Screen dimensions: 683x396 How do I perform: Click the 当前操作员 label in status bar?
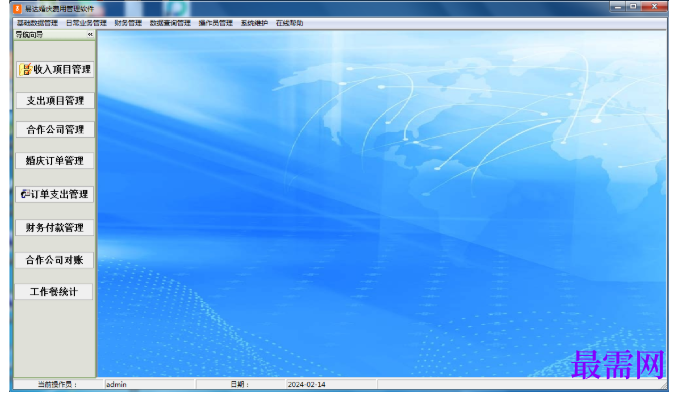[x=57, y=384]
